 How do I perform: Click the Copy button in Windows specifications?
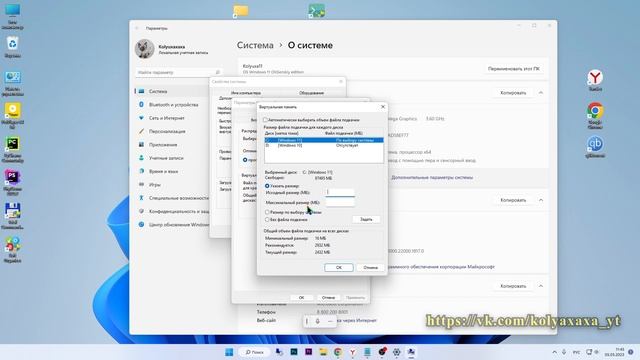point(513,200)
